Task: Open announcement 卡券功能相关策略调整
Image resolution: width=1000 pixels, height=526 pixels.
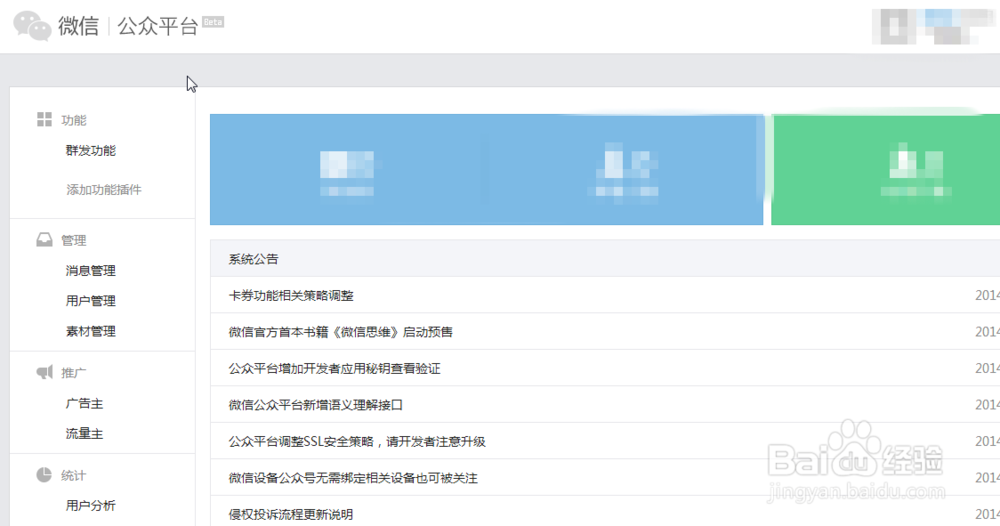Action: pos(291,296)
